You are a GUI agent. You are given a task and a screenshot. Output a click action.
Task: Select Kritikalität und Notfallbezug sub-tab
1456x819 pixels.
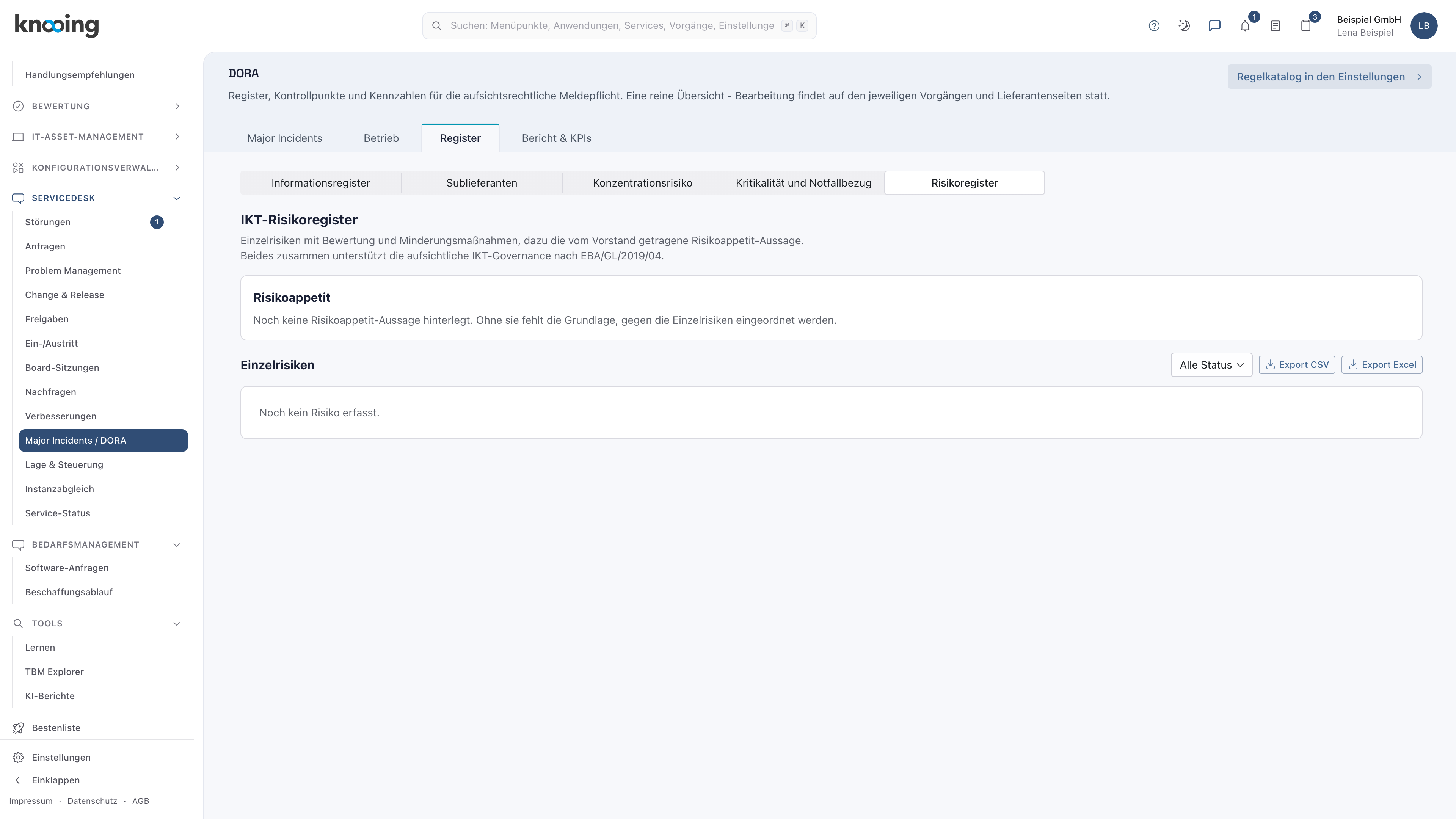[803, 182]
